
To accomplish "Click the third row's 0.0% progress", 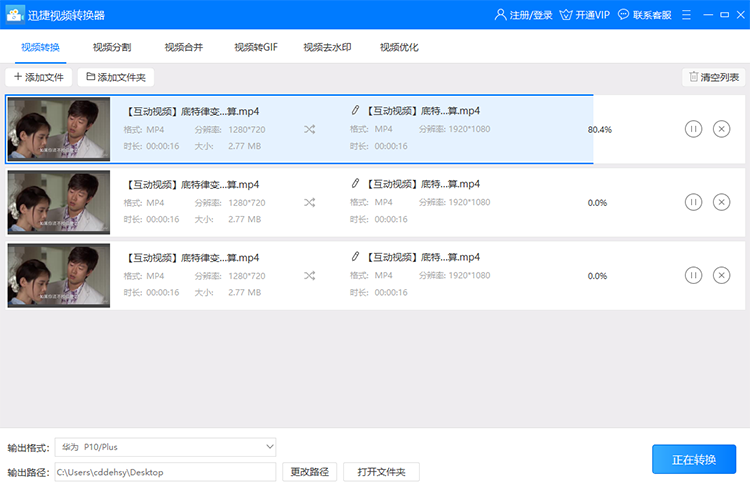I will click(x=597, y=276).
